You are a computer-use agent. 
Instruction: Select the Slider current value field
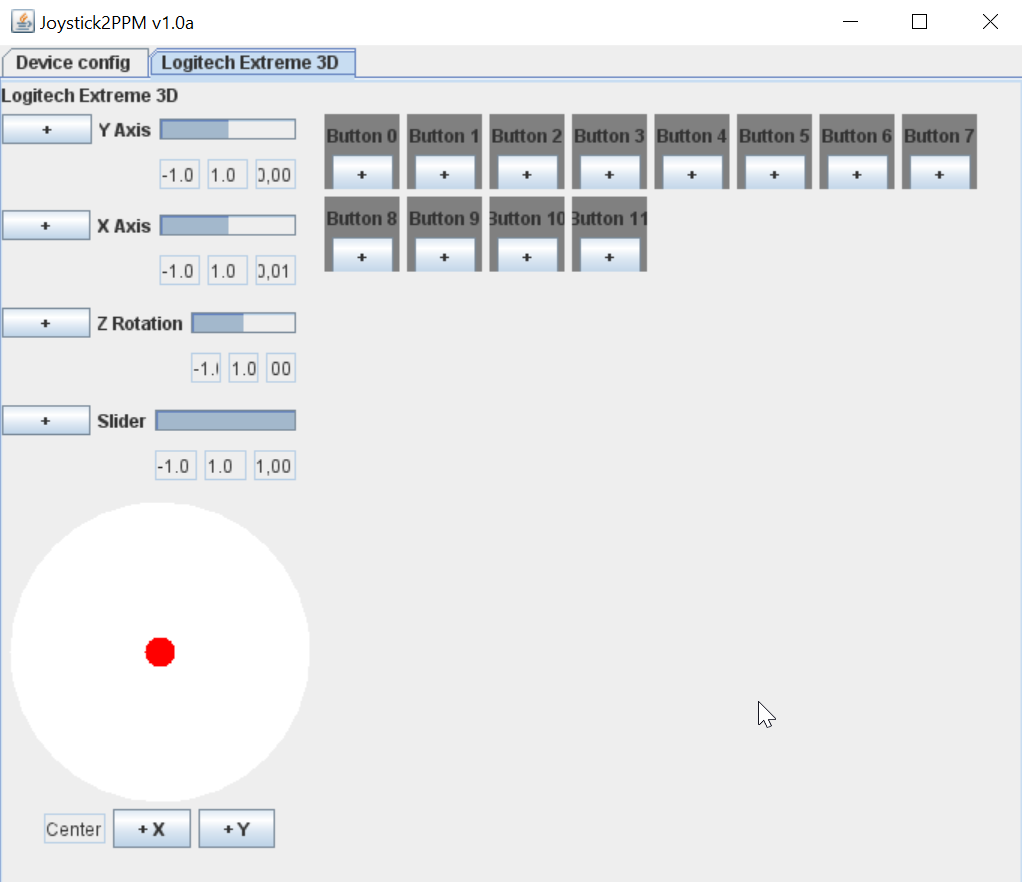point(274,465)
